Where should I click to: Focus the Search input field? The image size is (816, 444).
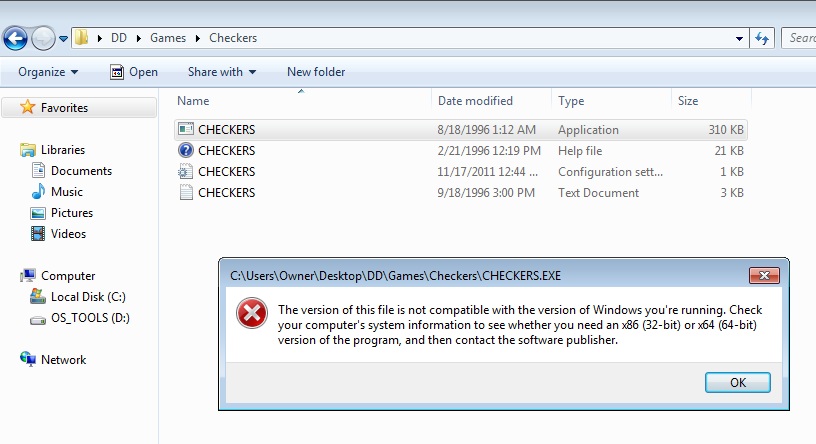tap(799, 38)
